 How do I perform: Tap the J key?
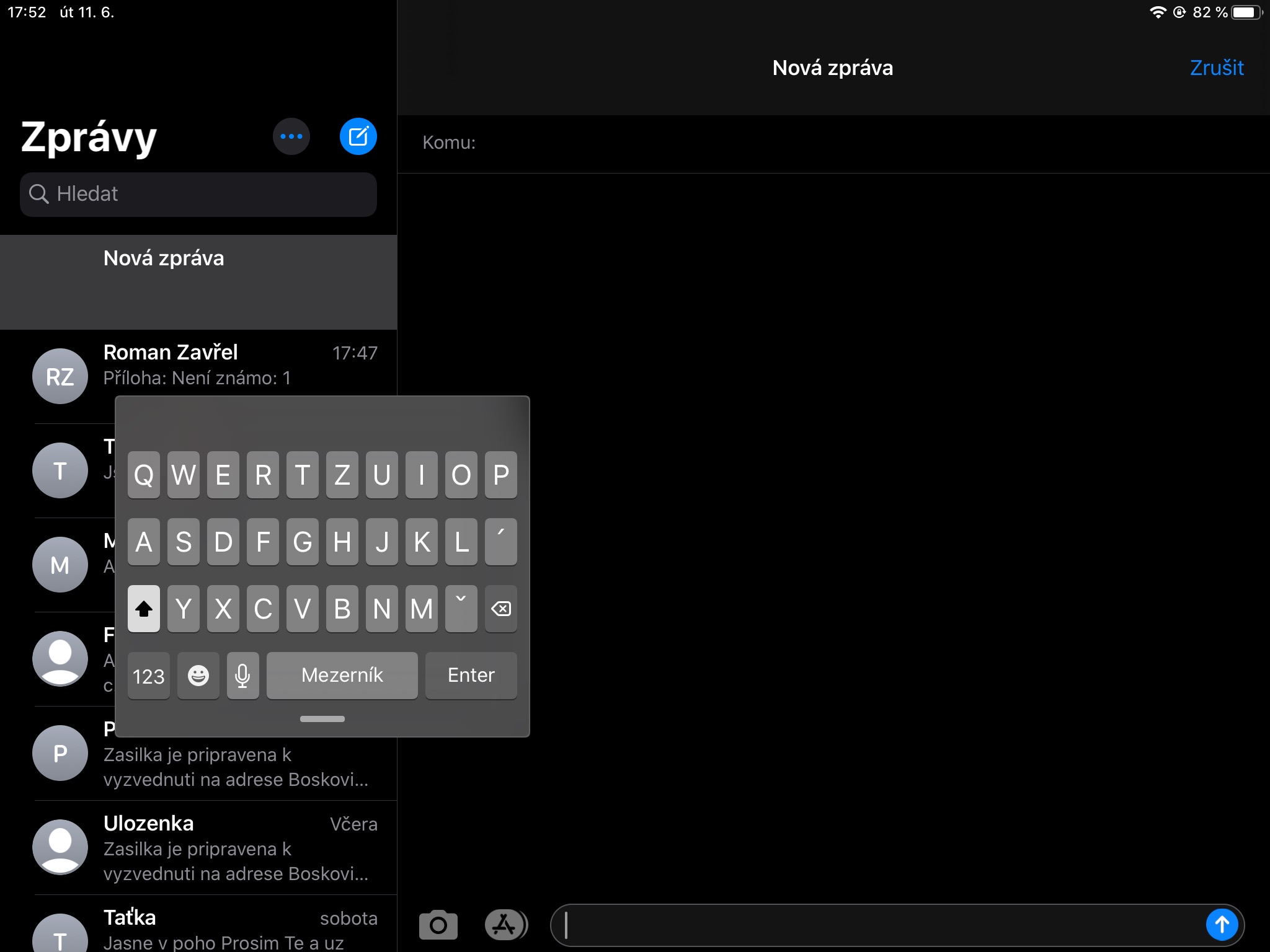click(x=382, y=542)
